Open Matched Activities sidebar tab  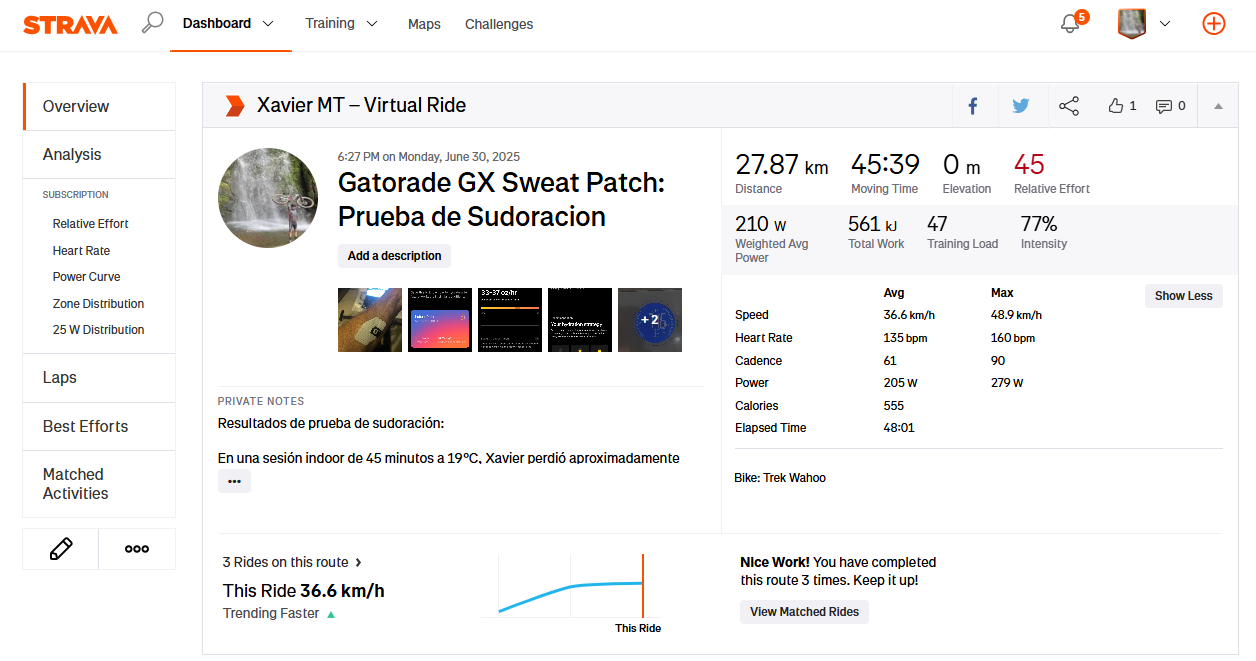coord(99,484)
